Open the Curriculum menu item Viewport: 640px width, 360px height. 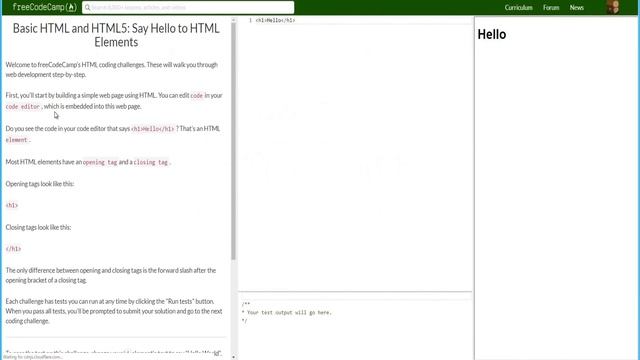[518, 7]
